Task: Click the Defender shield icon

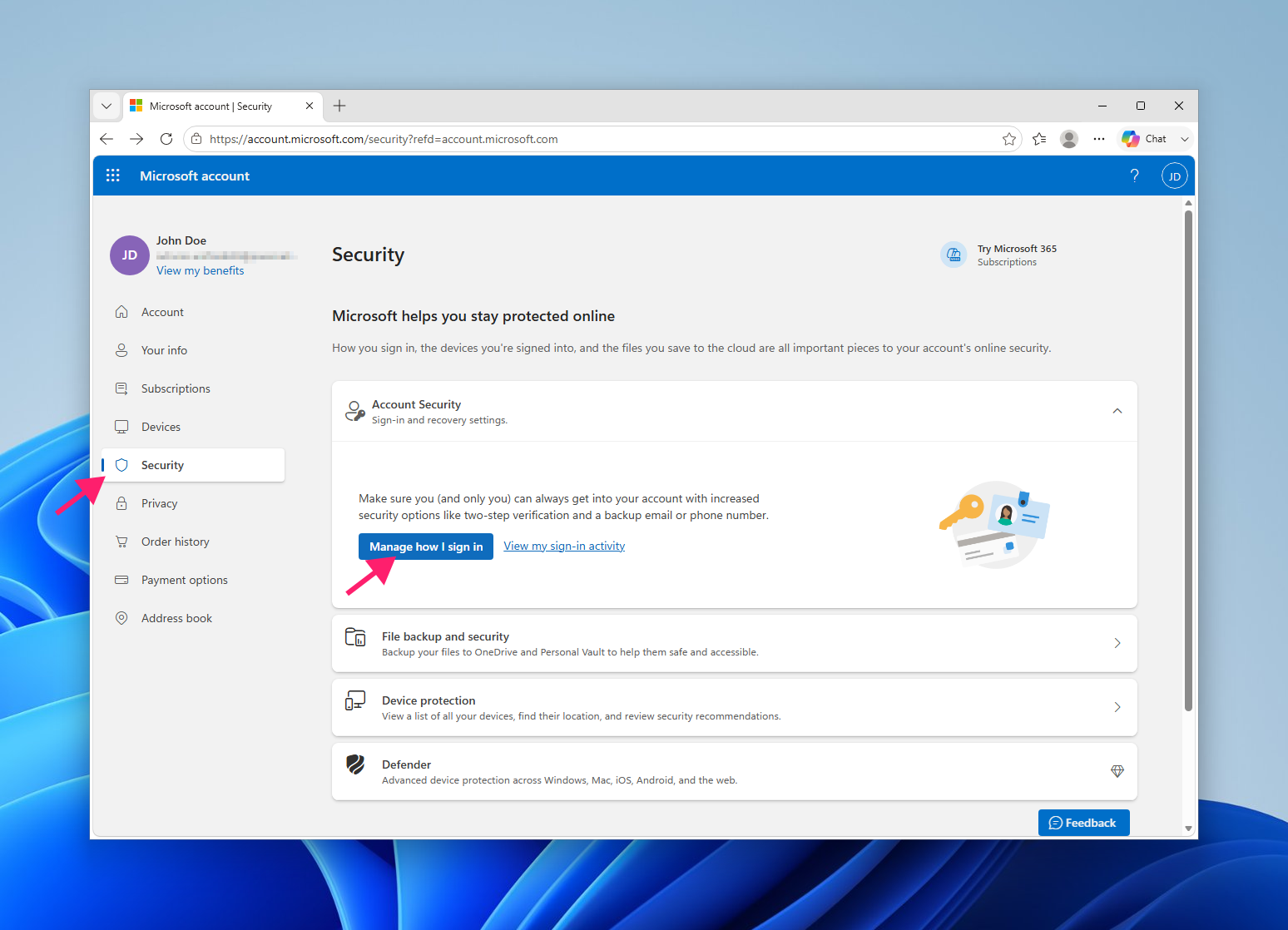Action: tap(355, 764)
